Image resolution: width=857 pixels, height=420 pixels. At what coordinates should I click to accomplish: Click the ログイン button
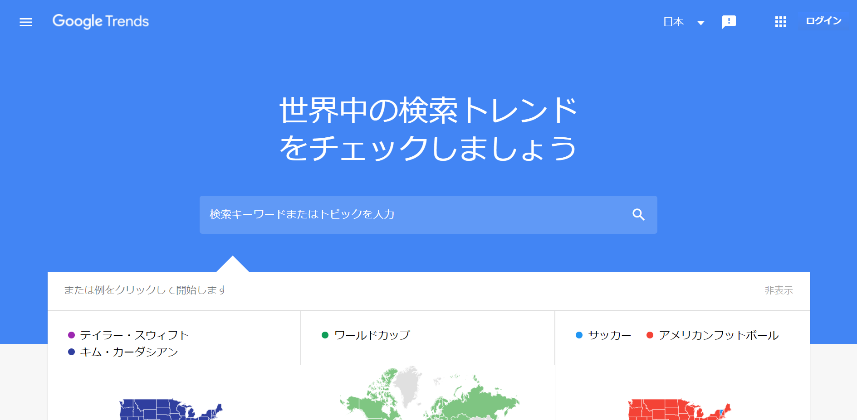click(823, 22)
